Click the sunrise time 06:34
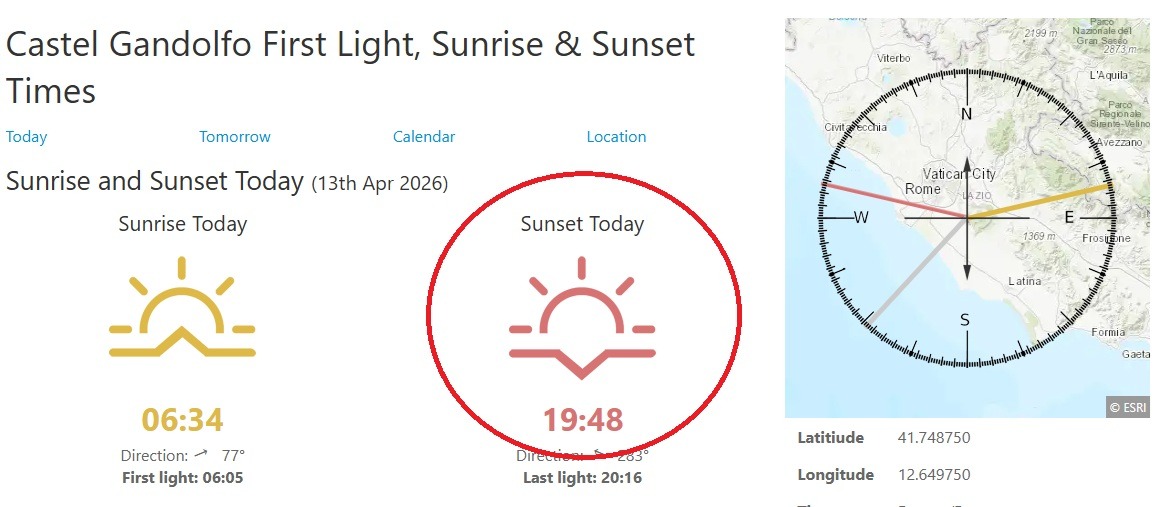1157x507 pixels. [182, 420]
